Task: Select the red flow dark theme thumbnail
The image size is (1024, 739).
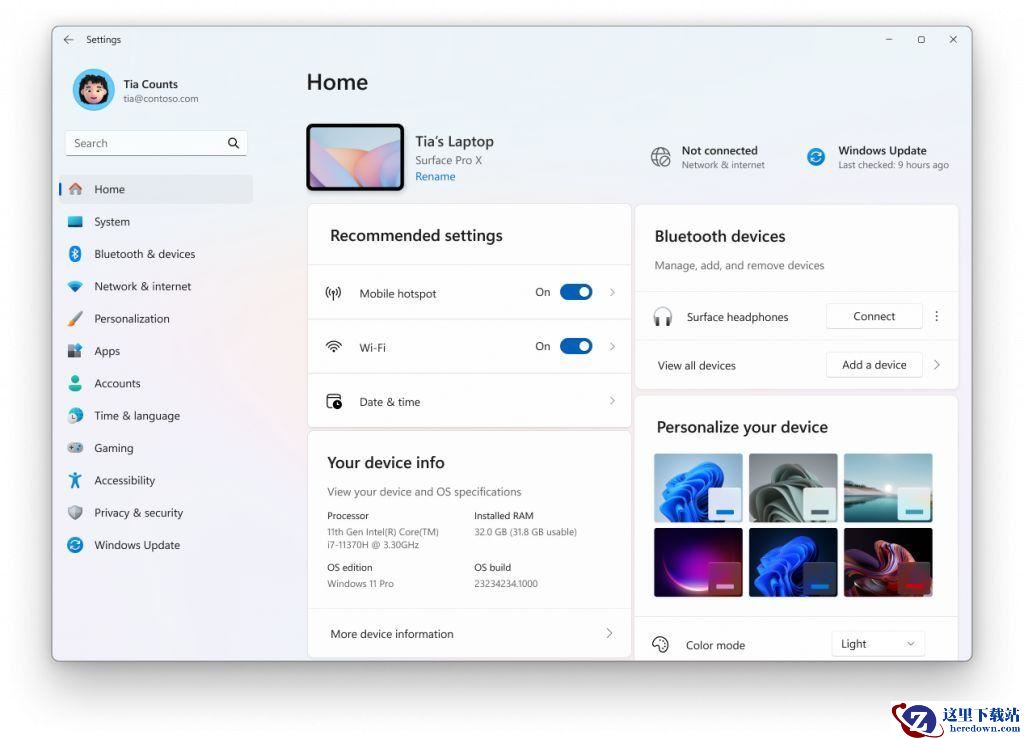Action: click(x=888, y=562)
